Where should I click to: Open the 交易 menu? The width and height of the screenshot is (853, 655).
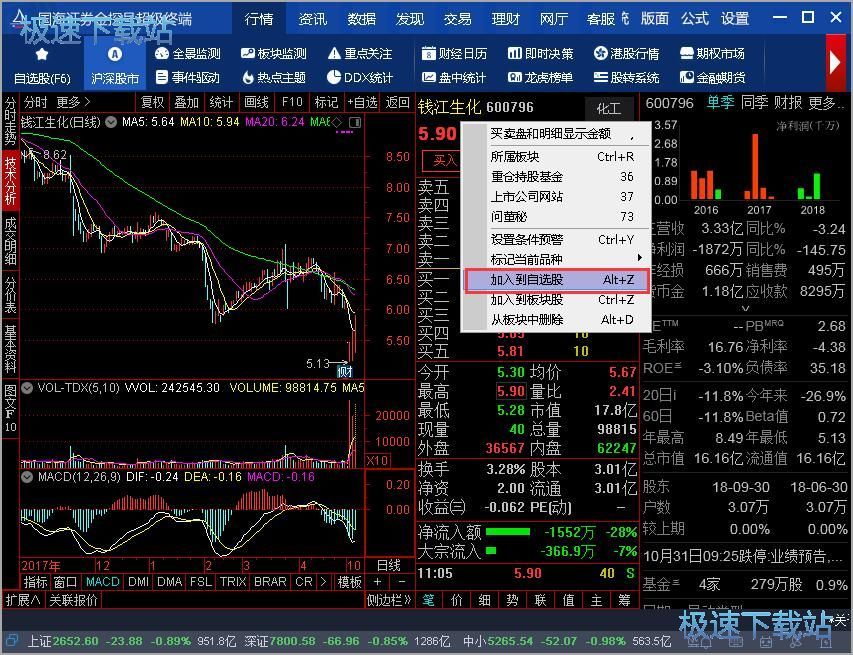458,18
